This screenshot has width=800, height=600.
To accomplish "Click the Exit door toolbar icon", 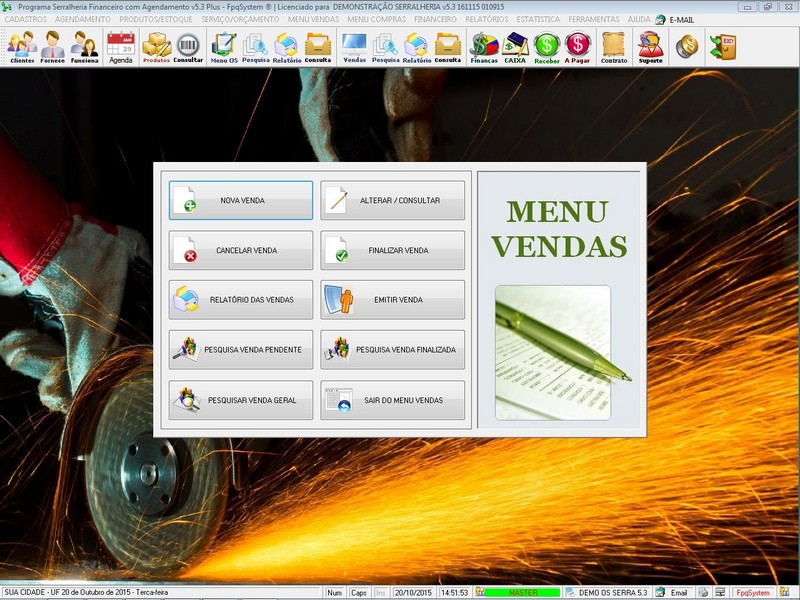I will coord(723,46).
